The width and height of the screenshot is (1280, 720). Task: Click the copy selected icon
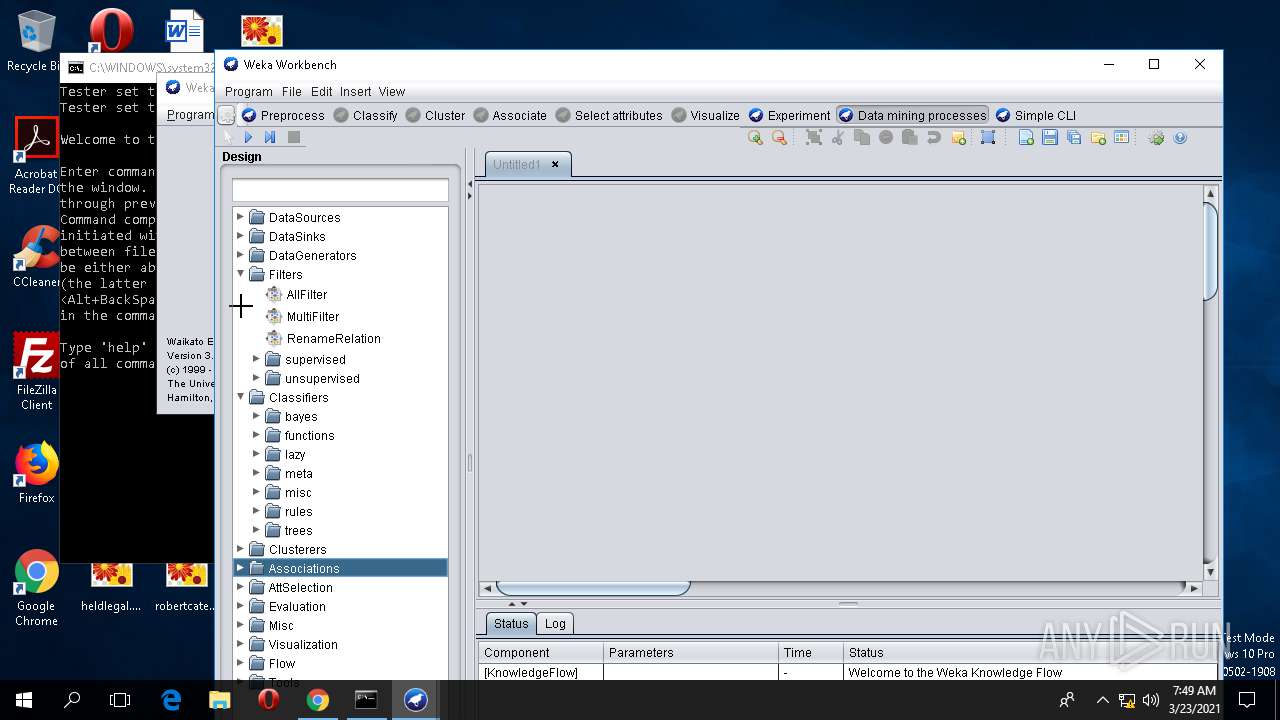[862, 138]
